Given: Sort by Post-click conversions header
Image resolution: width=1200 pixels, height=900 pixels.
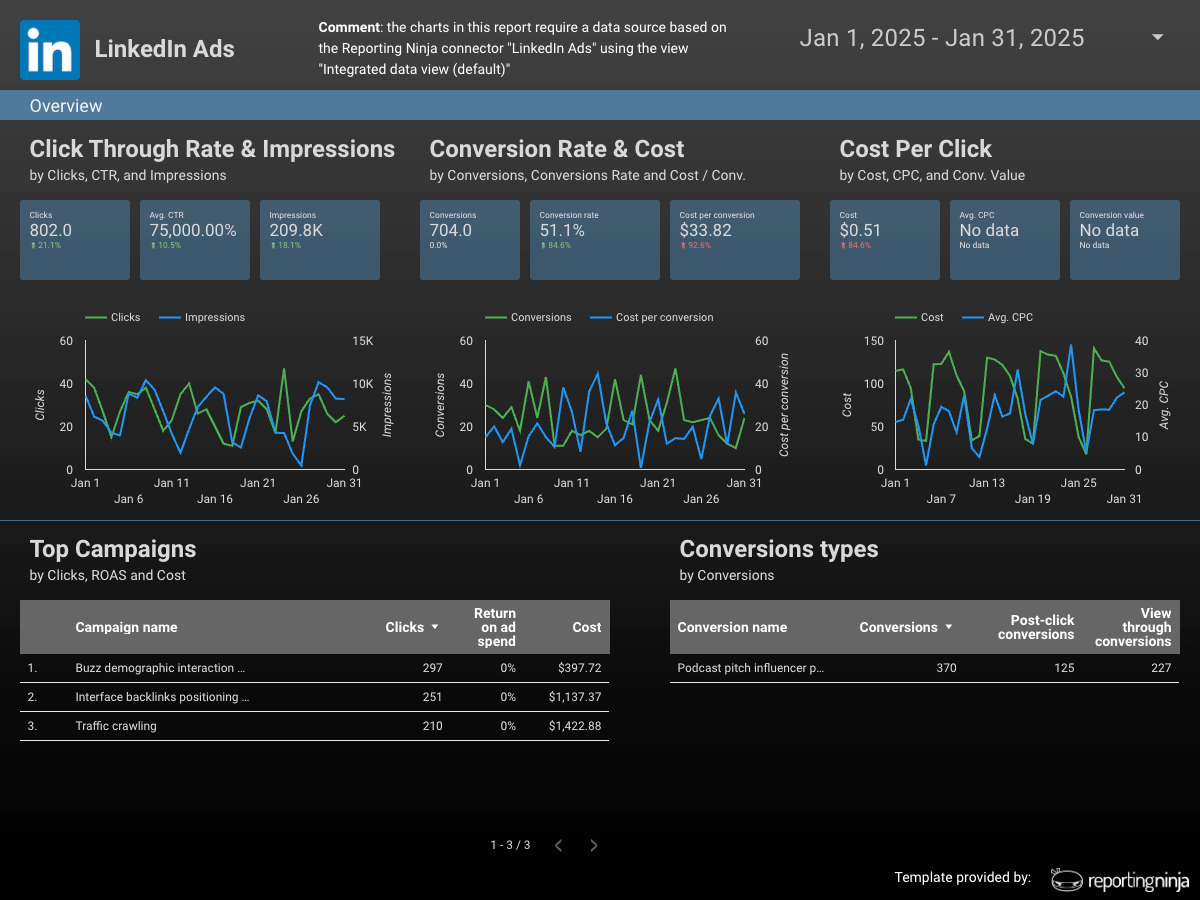Looking at the screenshot, I should [1036, 627].
